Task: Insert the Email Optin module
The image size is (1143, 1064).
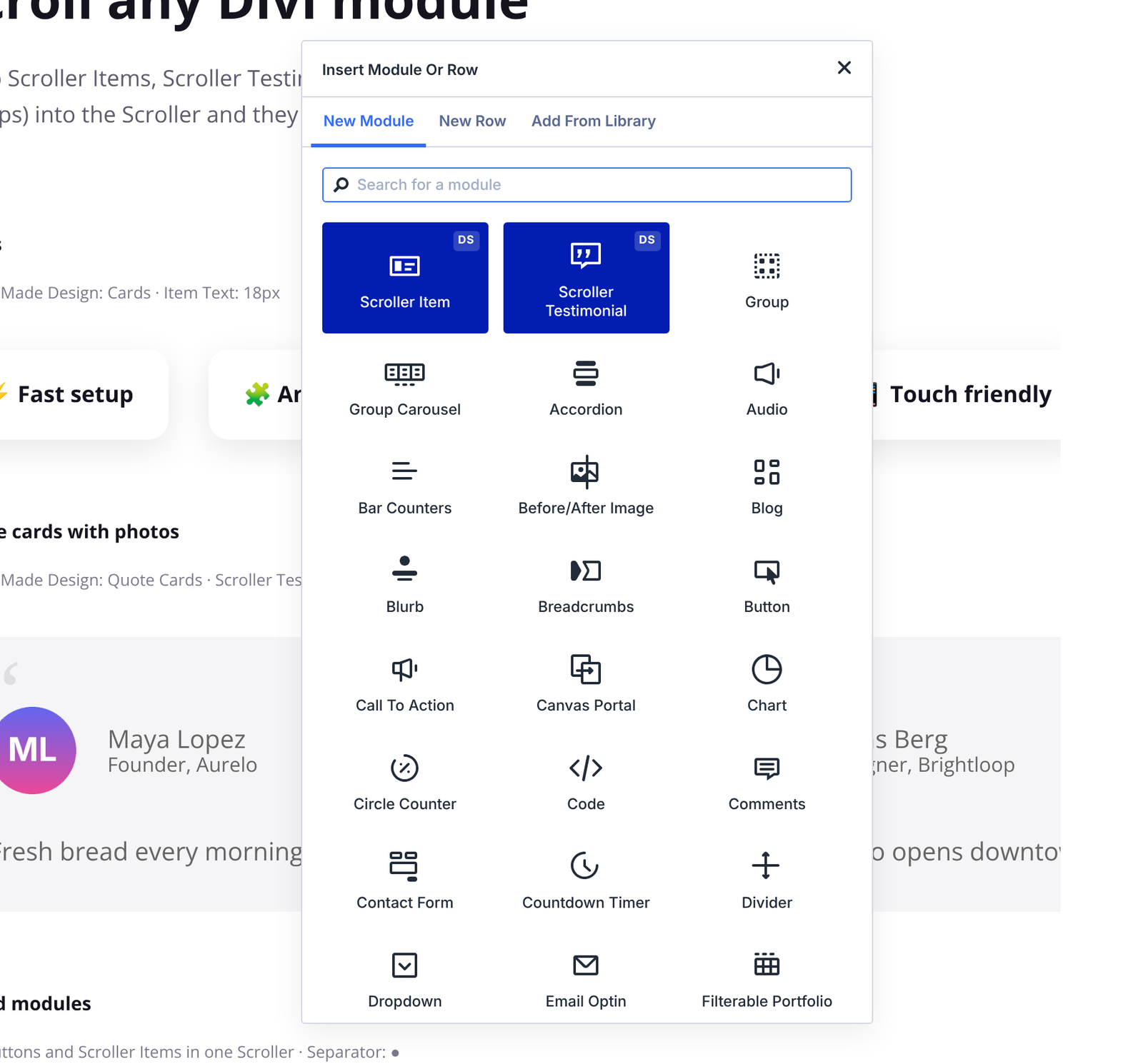Action: pos(586,980)
